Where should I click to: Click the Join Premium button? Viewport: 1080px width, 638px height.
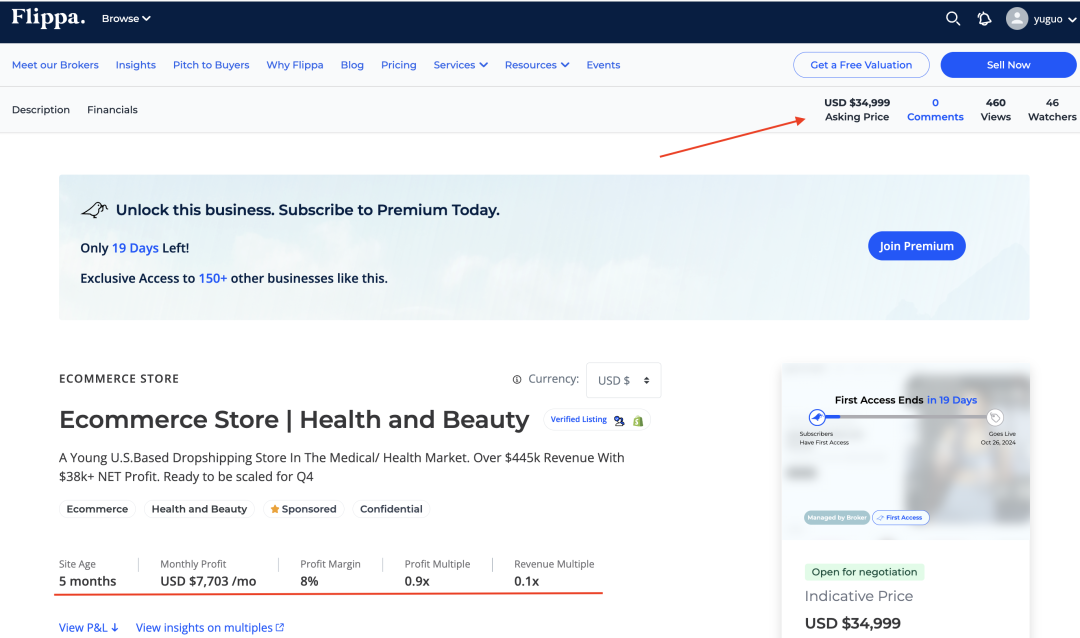pyautogui.click(x=917, y=246)
